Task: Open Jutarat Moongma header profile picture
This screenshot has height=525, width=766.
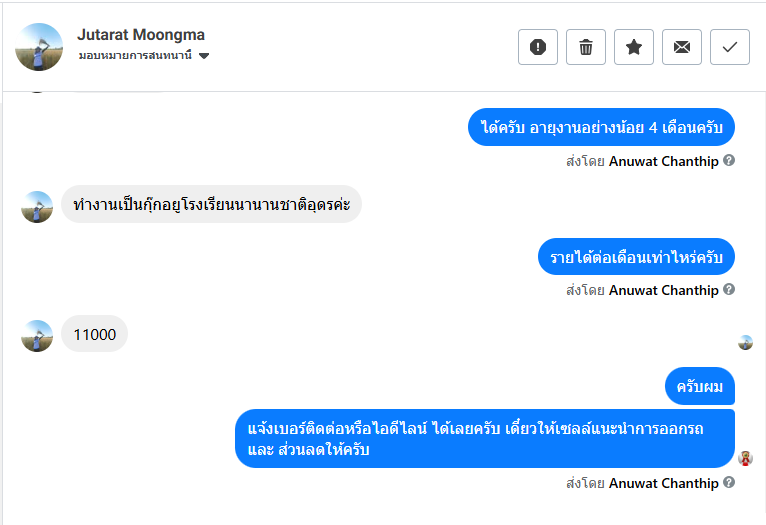Action: coord(40,46)
